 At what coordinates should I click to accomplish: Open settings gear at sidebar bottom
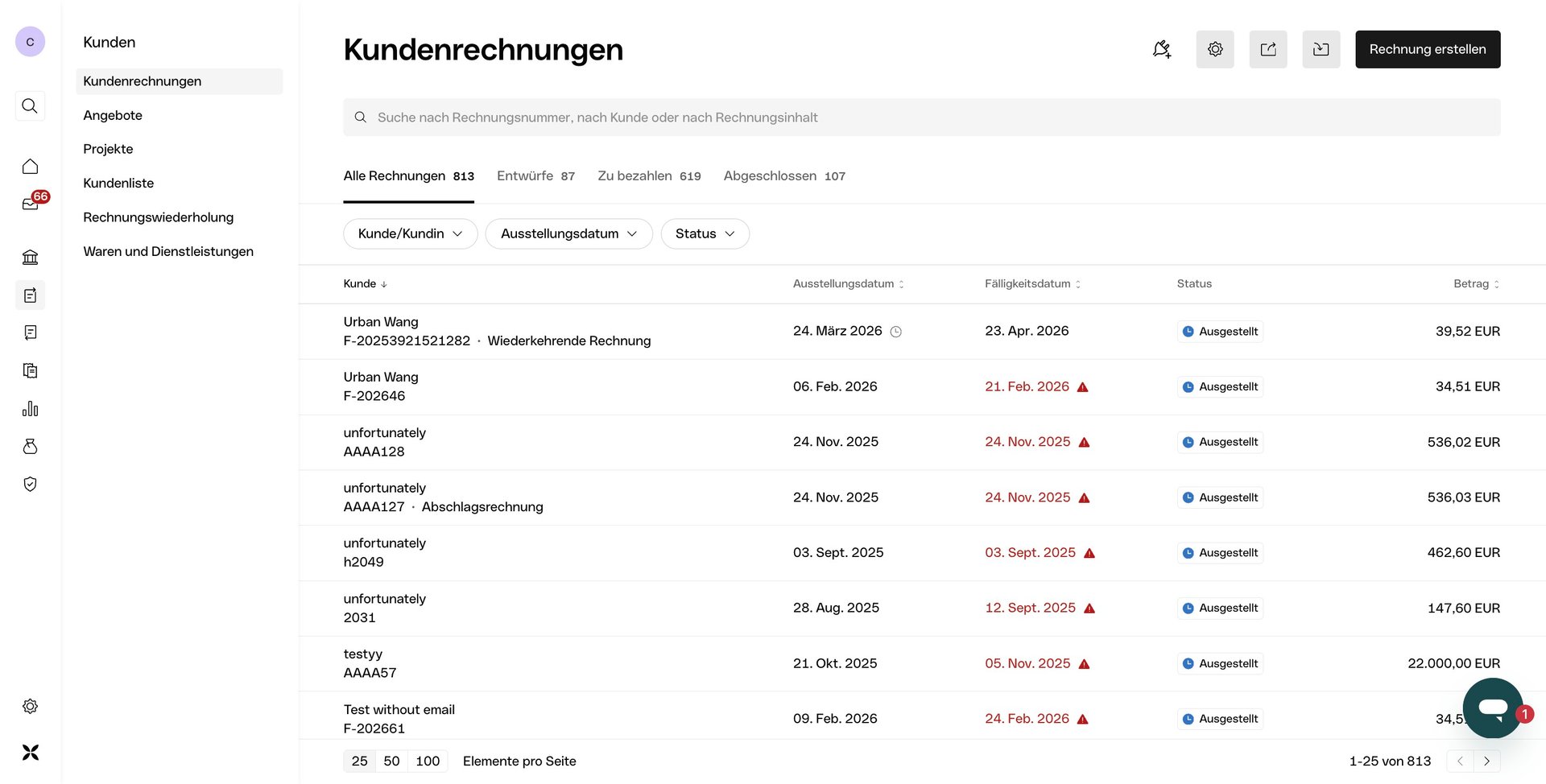click(x=30, y=707)
